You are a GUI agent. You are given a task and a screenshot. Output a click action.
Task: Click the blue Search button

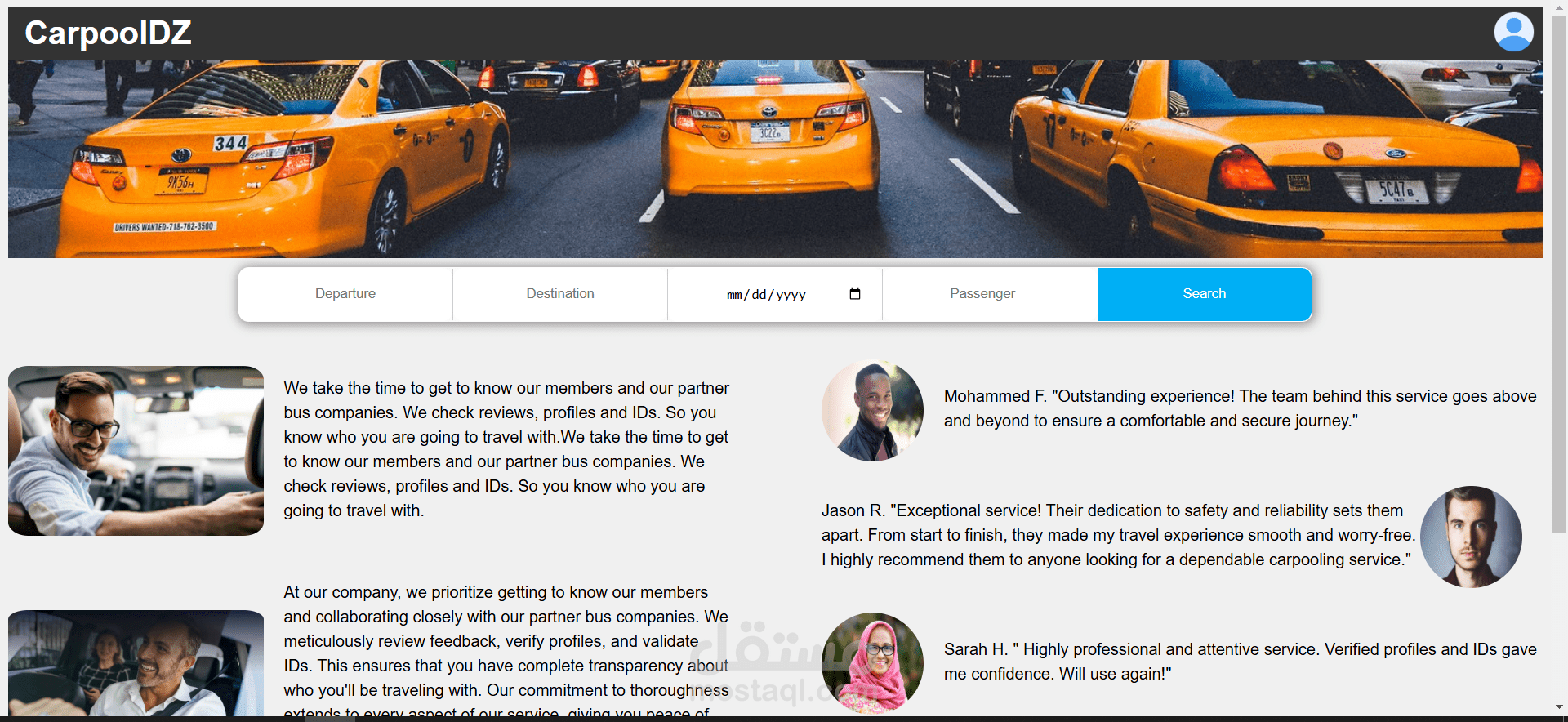point(1205,294)
